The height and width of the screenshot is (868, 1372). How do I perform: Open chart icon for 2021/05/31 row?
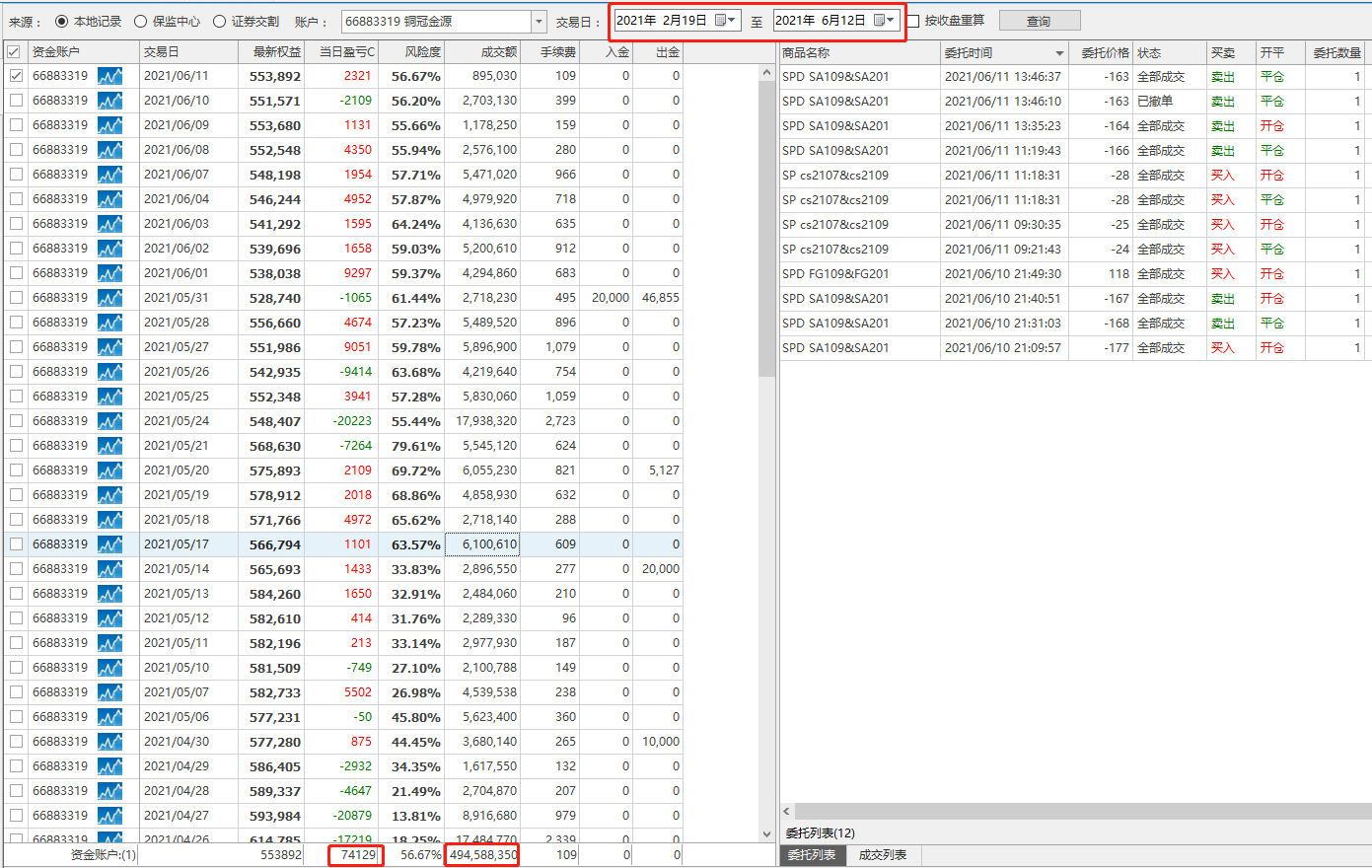(109, 298)
